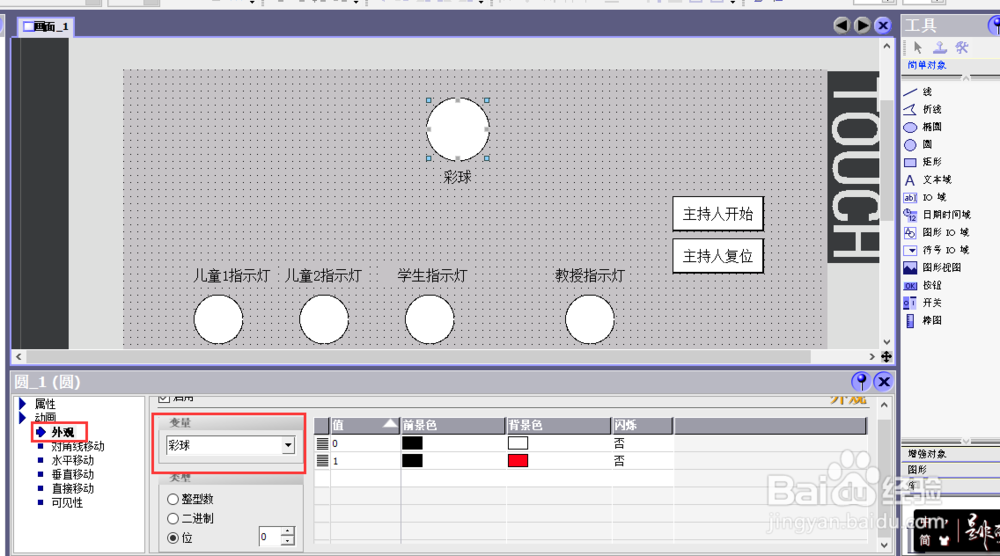Expand the 动画 tree node
The image size is (1000, 556).
(22, 418)
